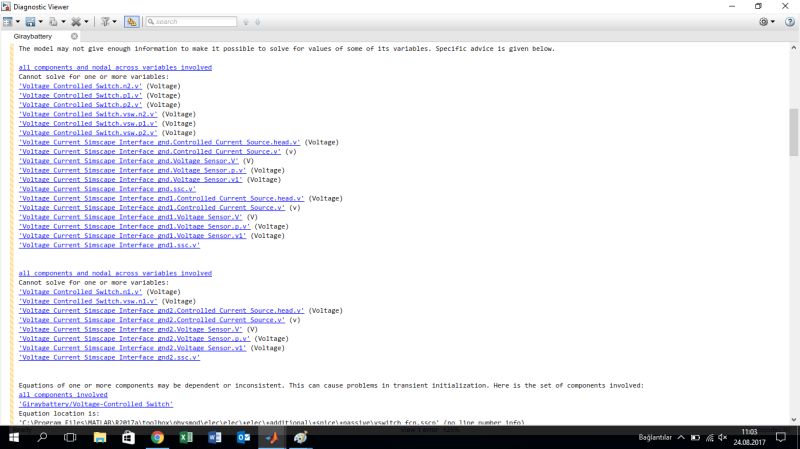
Task: Open Excel from taskbar
Action: point(186,437)
